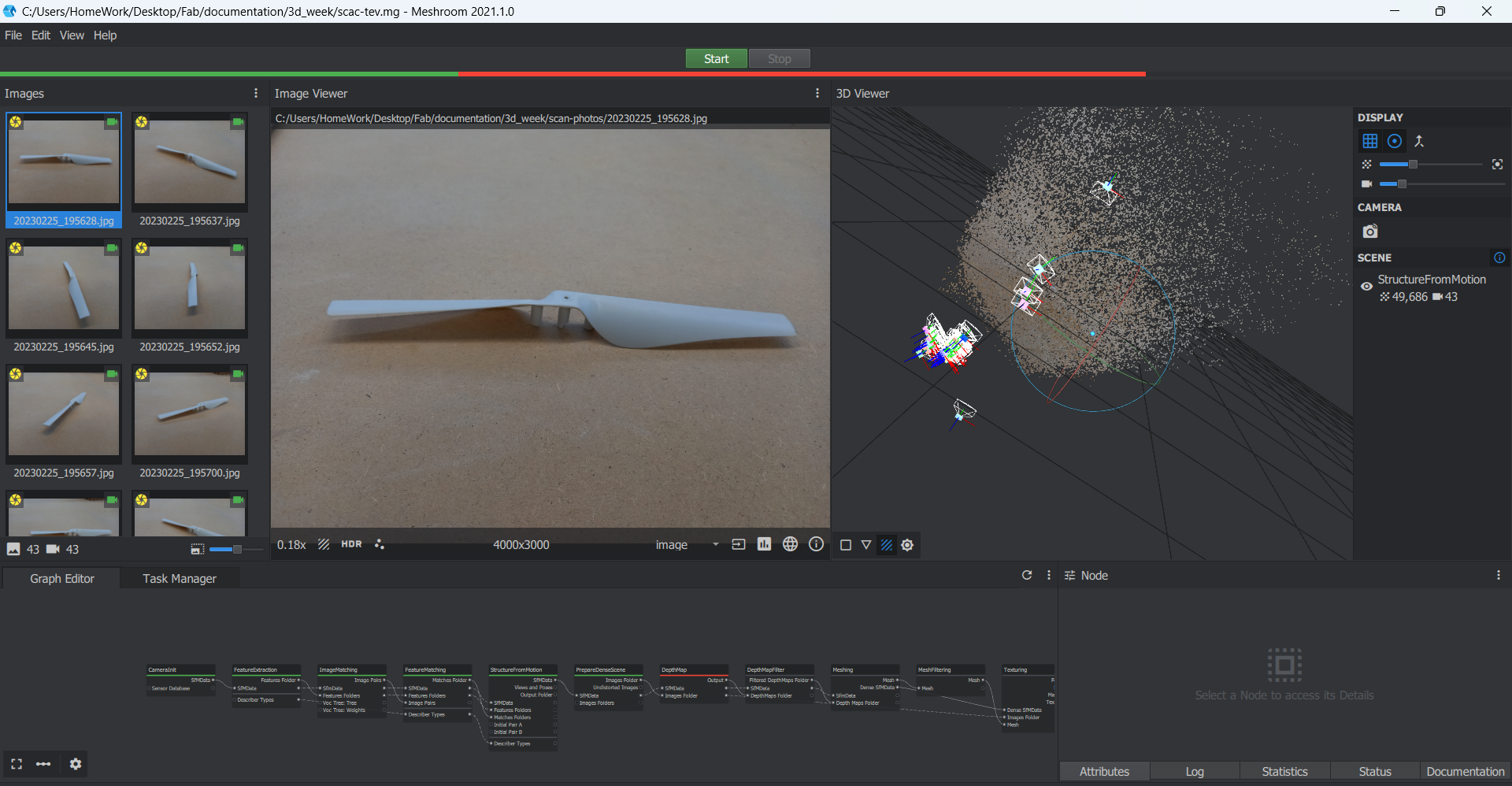Click the 0.18x zoom level text
The height and width of the screenshot is (786, 1512).
tap(291, 545)
